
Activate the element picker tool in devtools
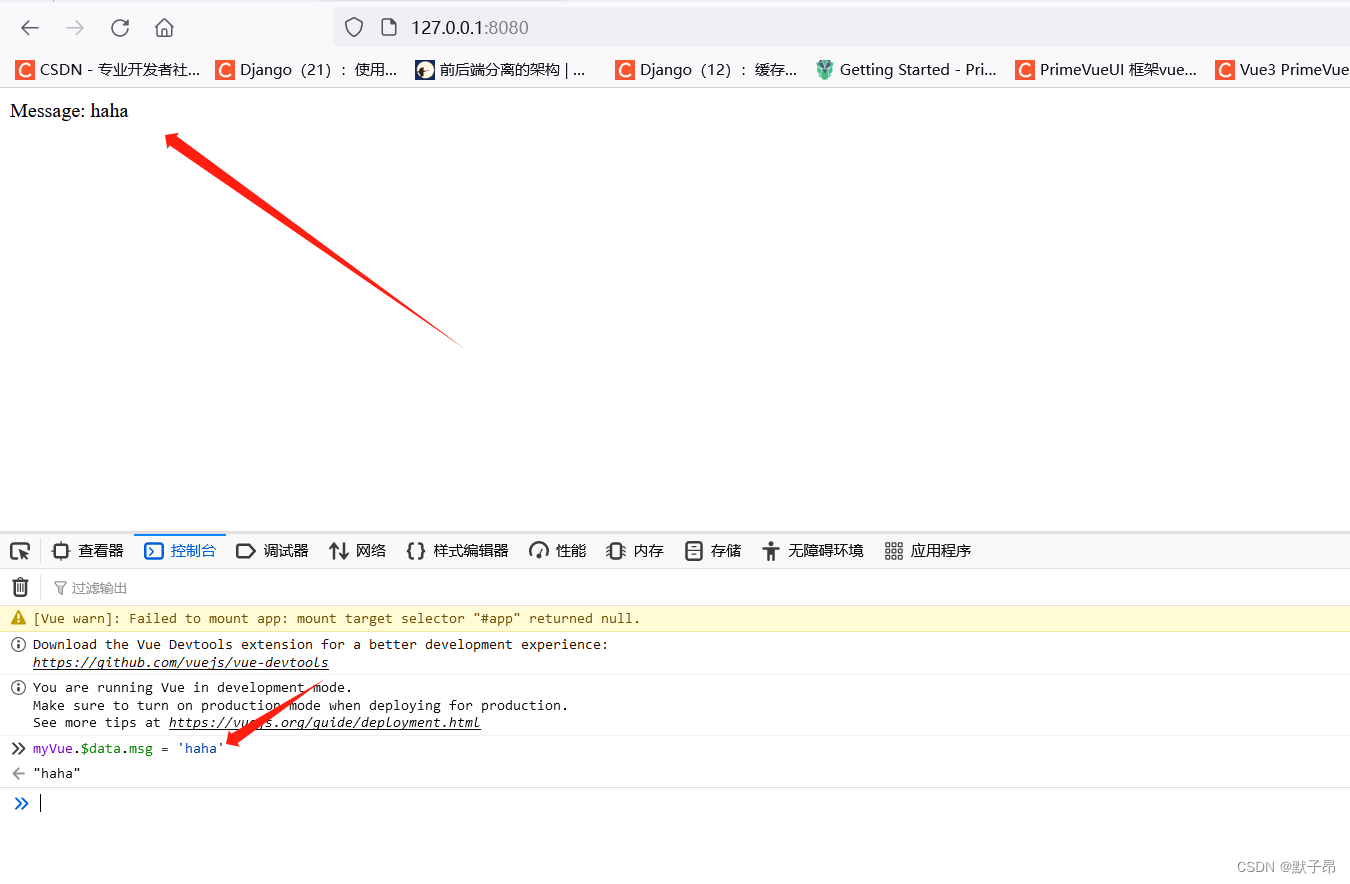20,551
